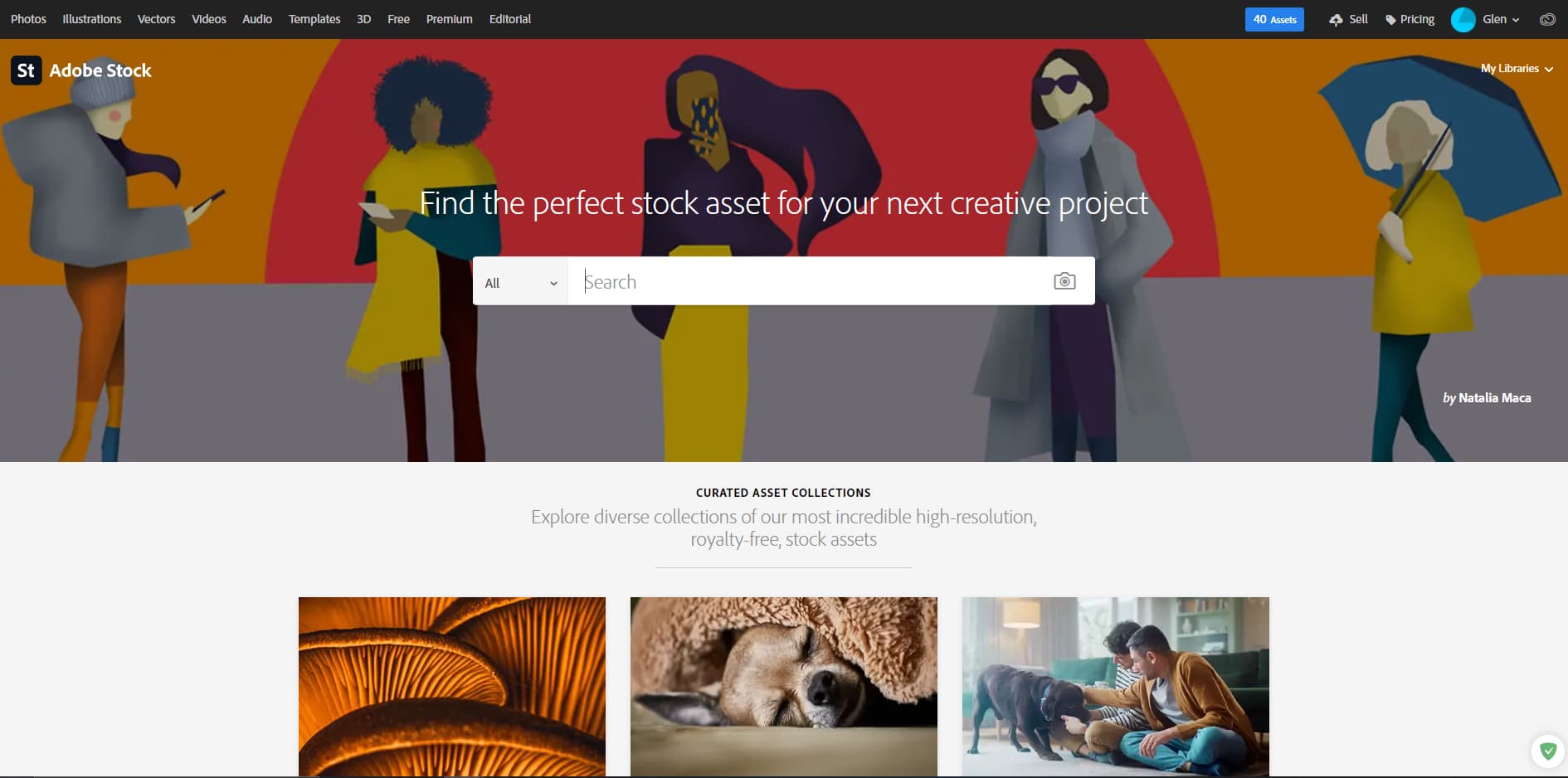Open the Editorial menu item
The height and width of the screenshot is (778, 1568).
pos(510,19)
